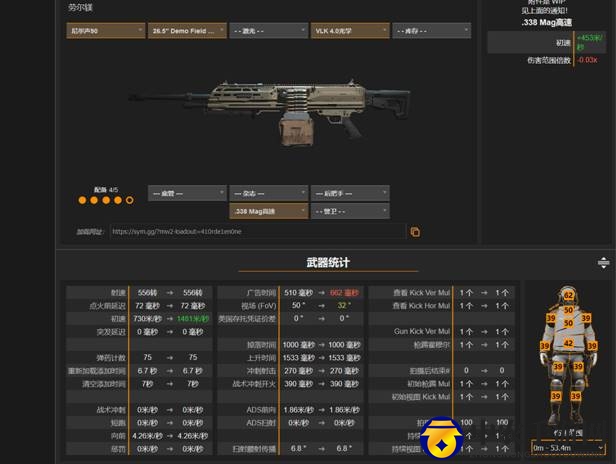Click the base FoV value 50°
616x464 pixels.
[298, 306]
